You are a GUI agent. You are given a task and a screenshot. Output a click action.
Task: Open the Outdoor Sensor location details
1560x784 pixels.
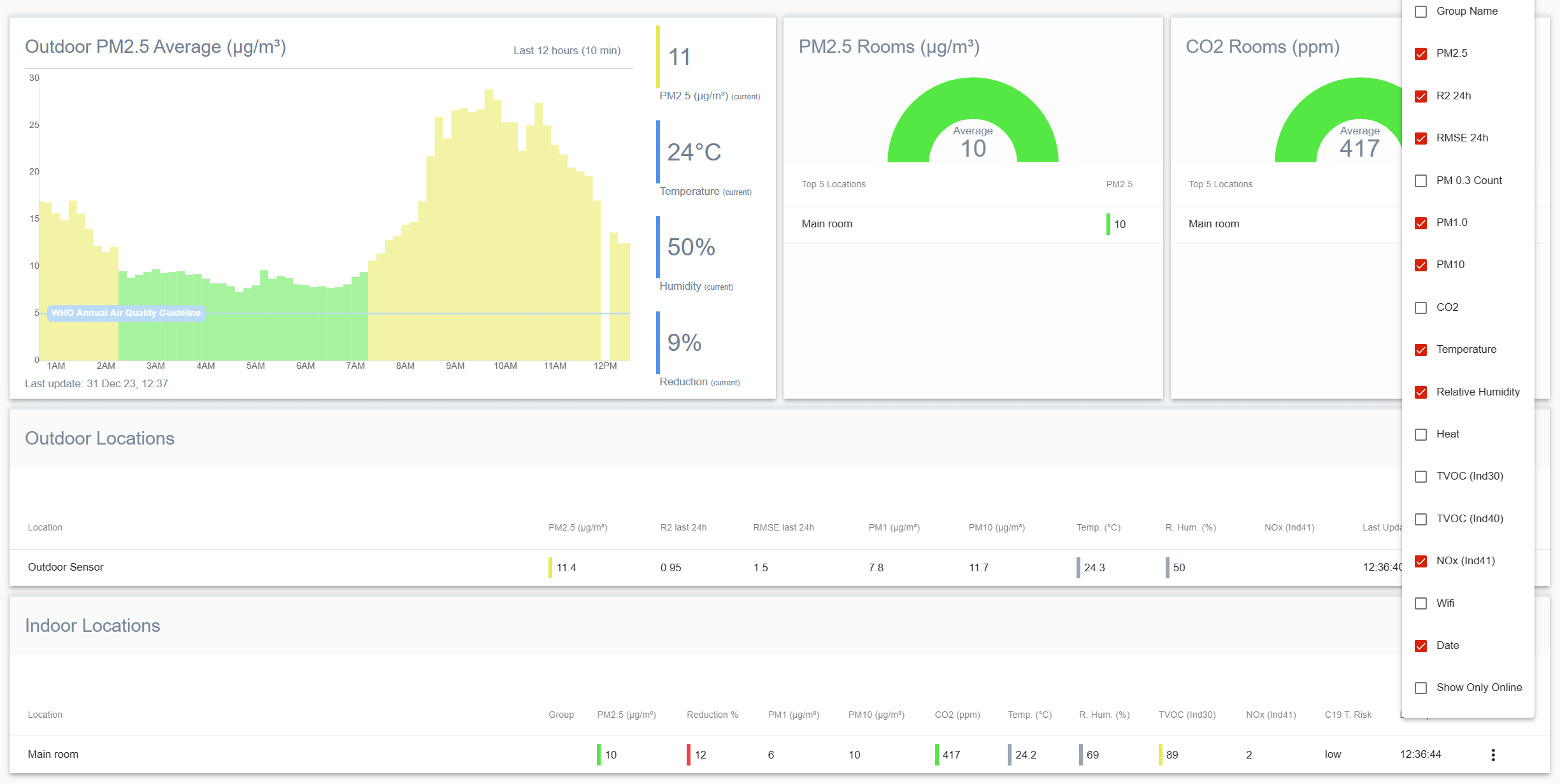pyautogui.click(x=66, y=567)
